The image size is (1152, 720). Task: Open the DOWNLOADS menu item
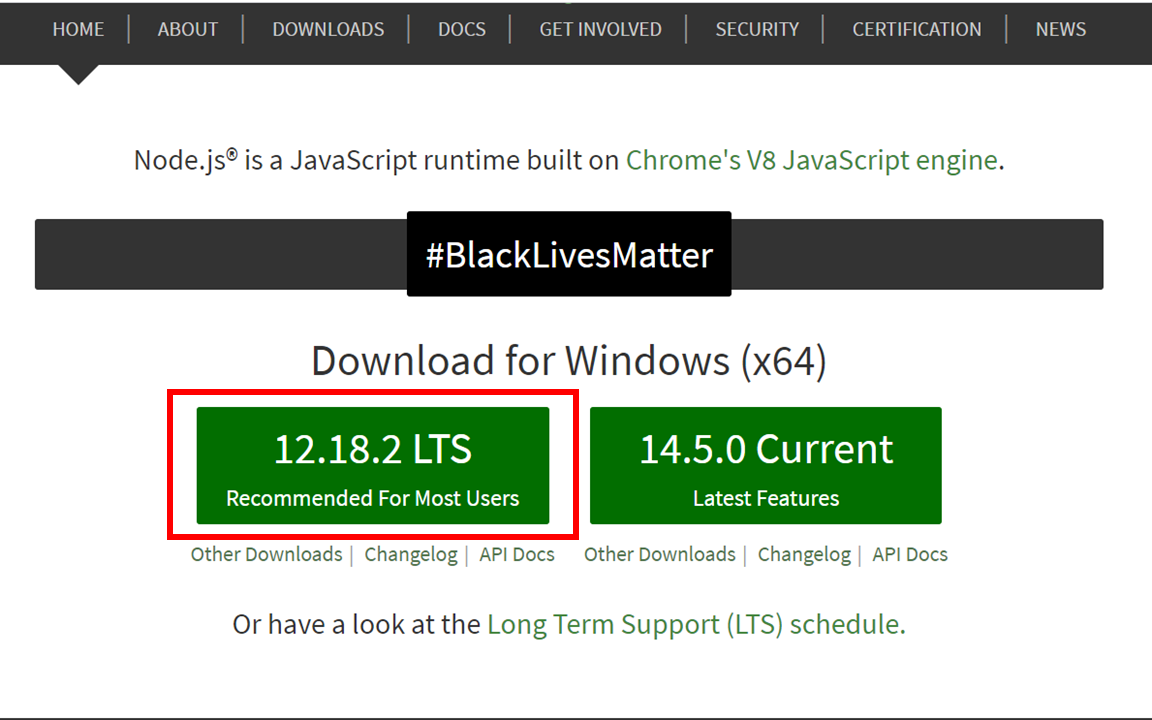coord(328,29)
